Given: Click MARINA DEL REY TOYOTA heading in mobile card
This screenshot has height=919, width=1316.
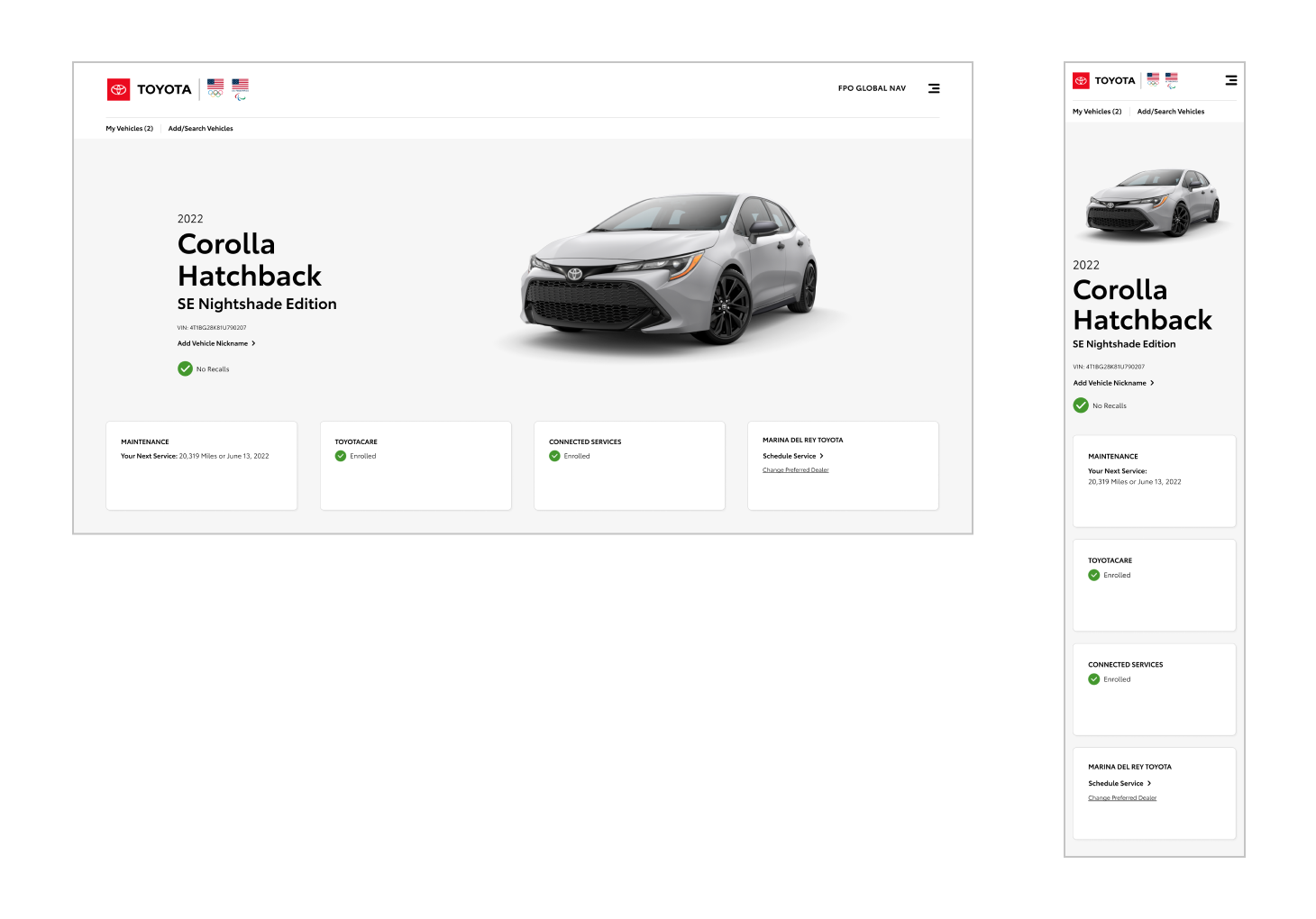Looking at the screenshot, I should click(1129, 767).
